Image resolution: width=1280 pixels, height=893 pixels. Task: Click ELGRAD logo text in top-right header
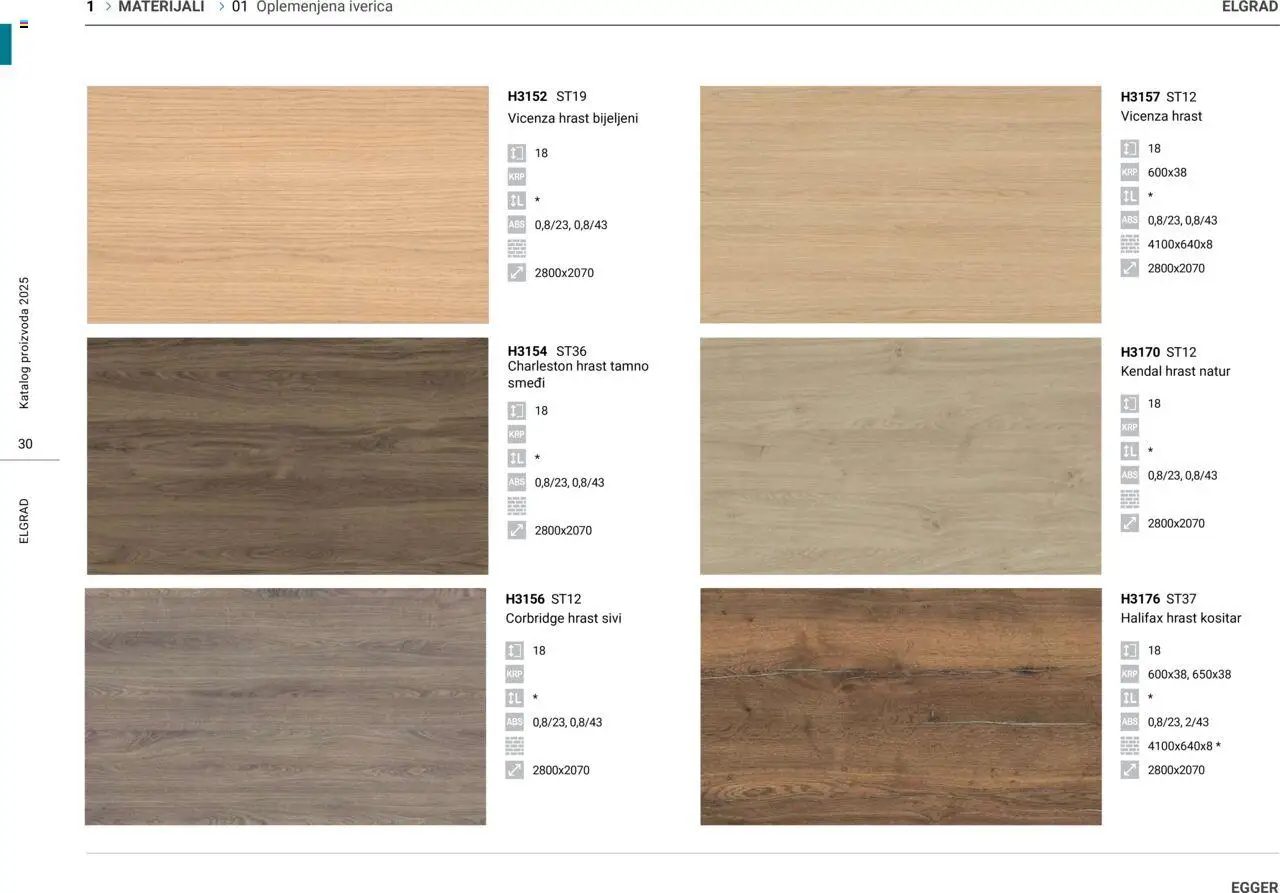(x=1249, y=7)
